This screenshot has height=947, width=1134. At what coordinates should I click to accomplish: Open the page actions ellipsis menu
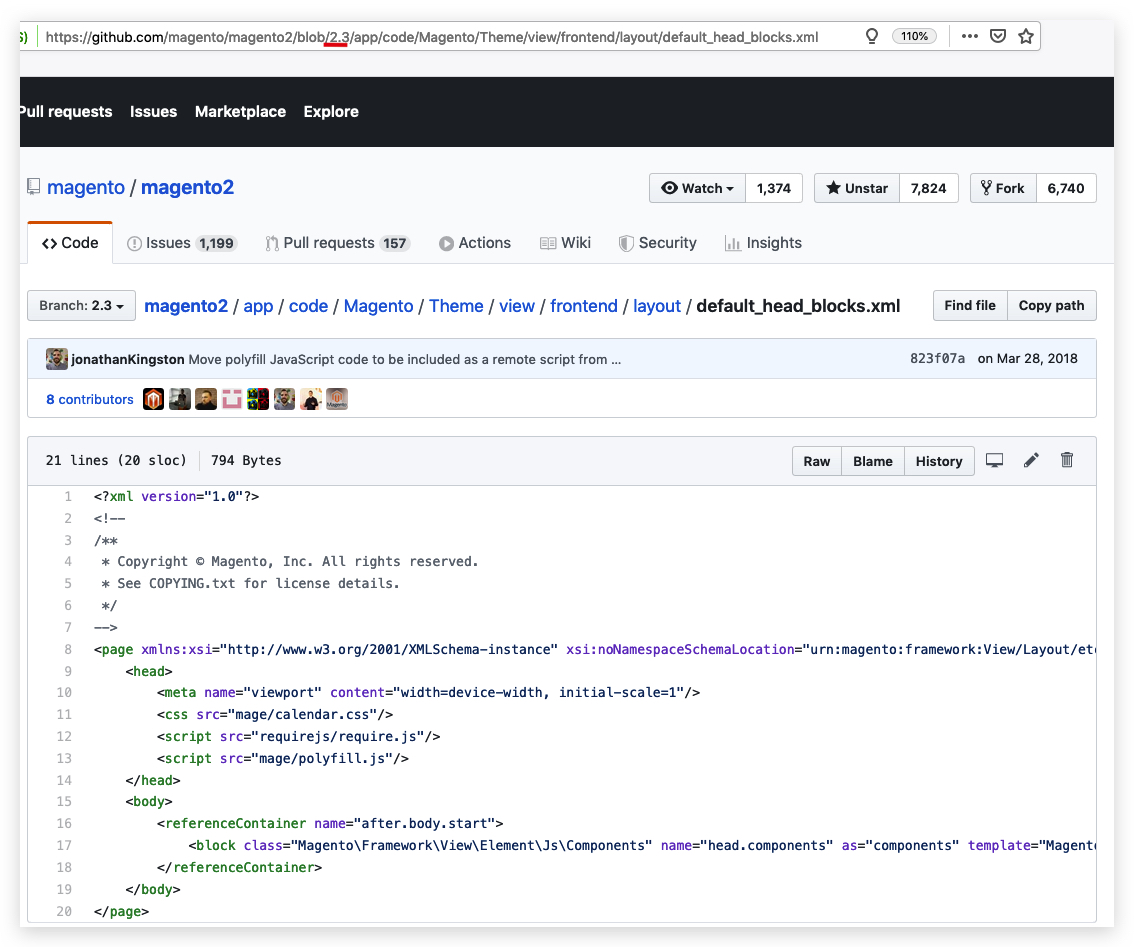(970, 36)
